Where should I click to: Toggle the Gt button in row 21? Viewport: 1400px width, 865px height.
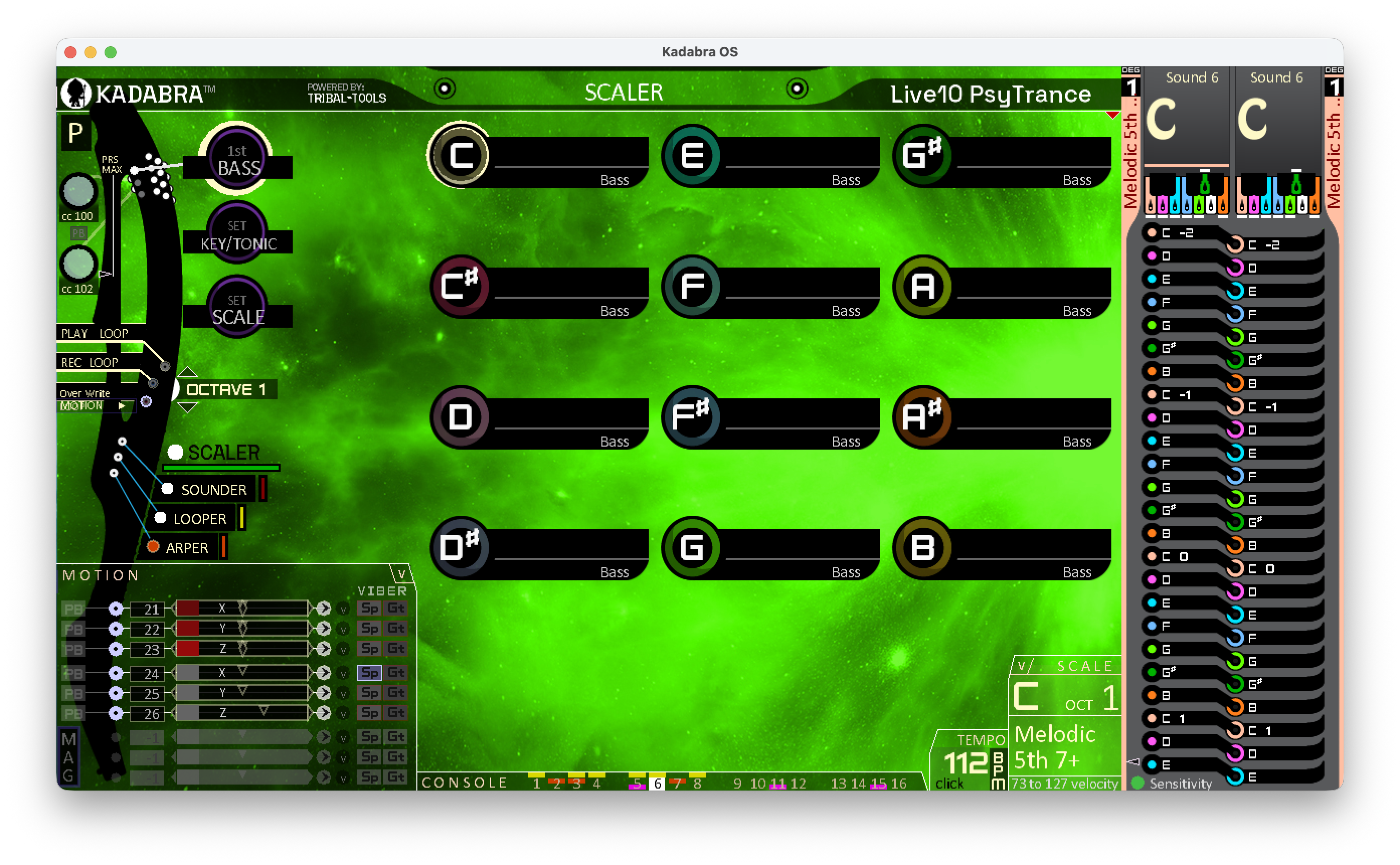396,608
